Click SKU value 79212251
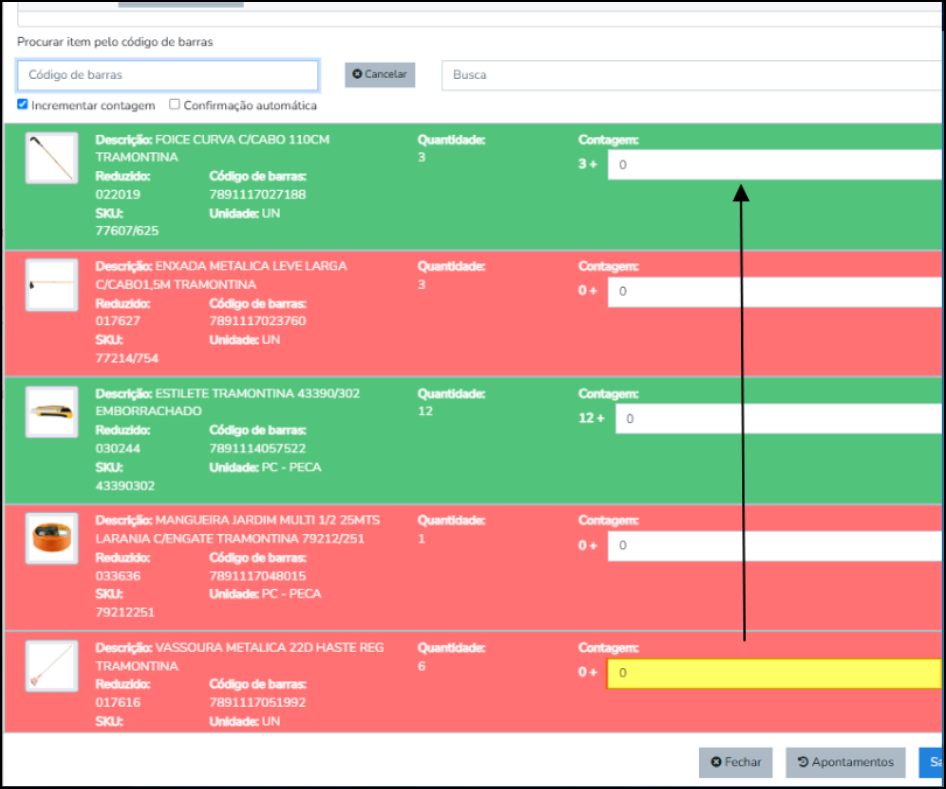This screenshot has height=789, width=946. click(x=125, y=612)
